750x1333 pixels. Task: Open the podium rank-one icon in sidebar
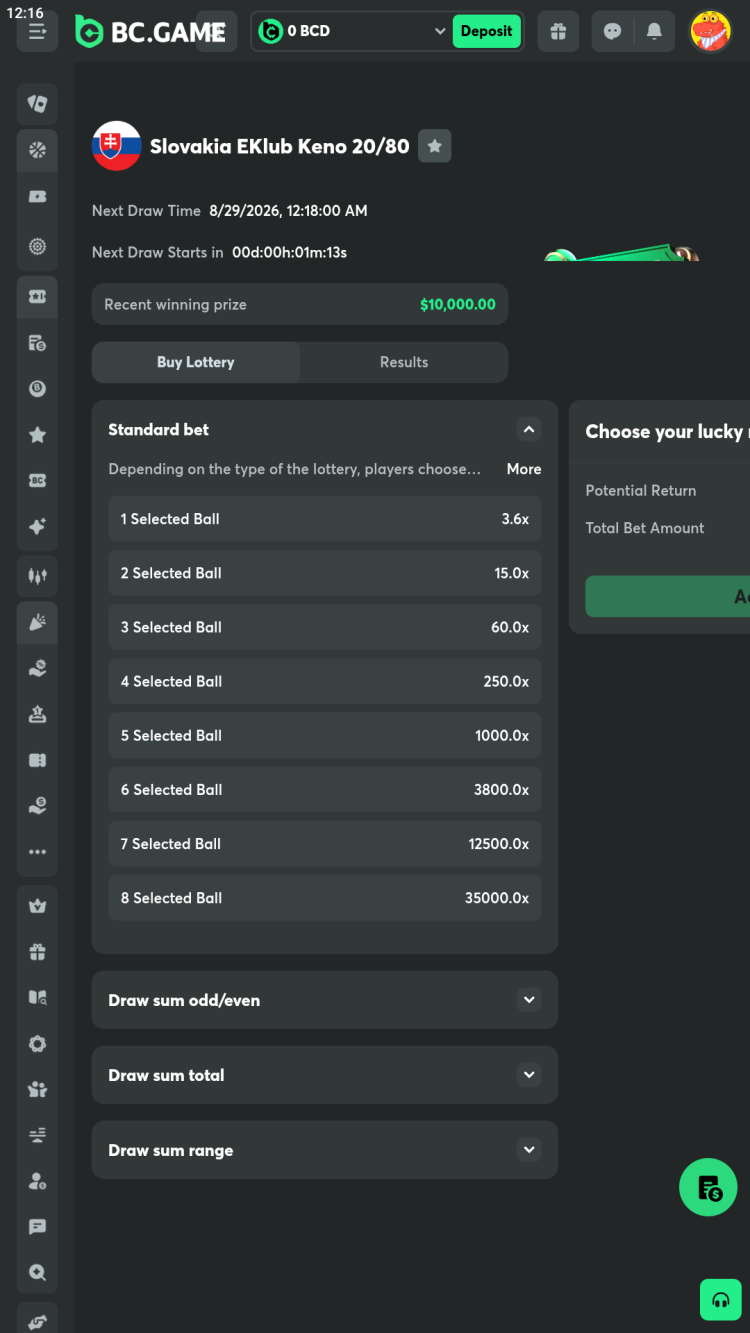pos(37,714)
